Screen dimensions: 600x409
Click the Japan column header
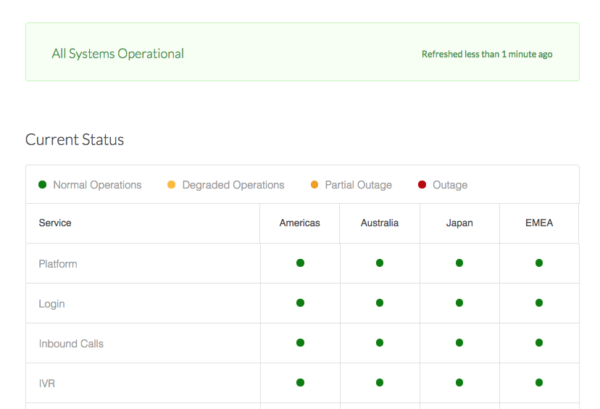pos(460,223)
